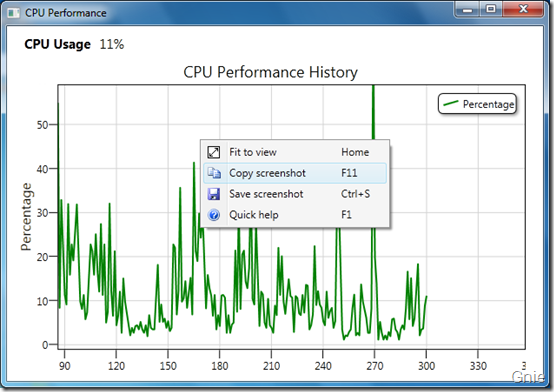The width and height of the screenshot is (554, 392).
Task: Click the Quick help question mark icon
Action: 214,215
